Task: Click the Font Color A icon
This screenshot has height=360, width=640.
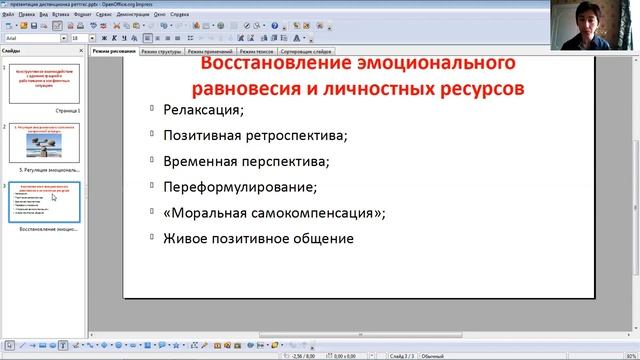Action: (x=297, y=38)
